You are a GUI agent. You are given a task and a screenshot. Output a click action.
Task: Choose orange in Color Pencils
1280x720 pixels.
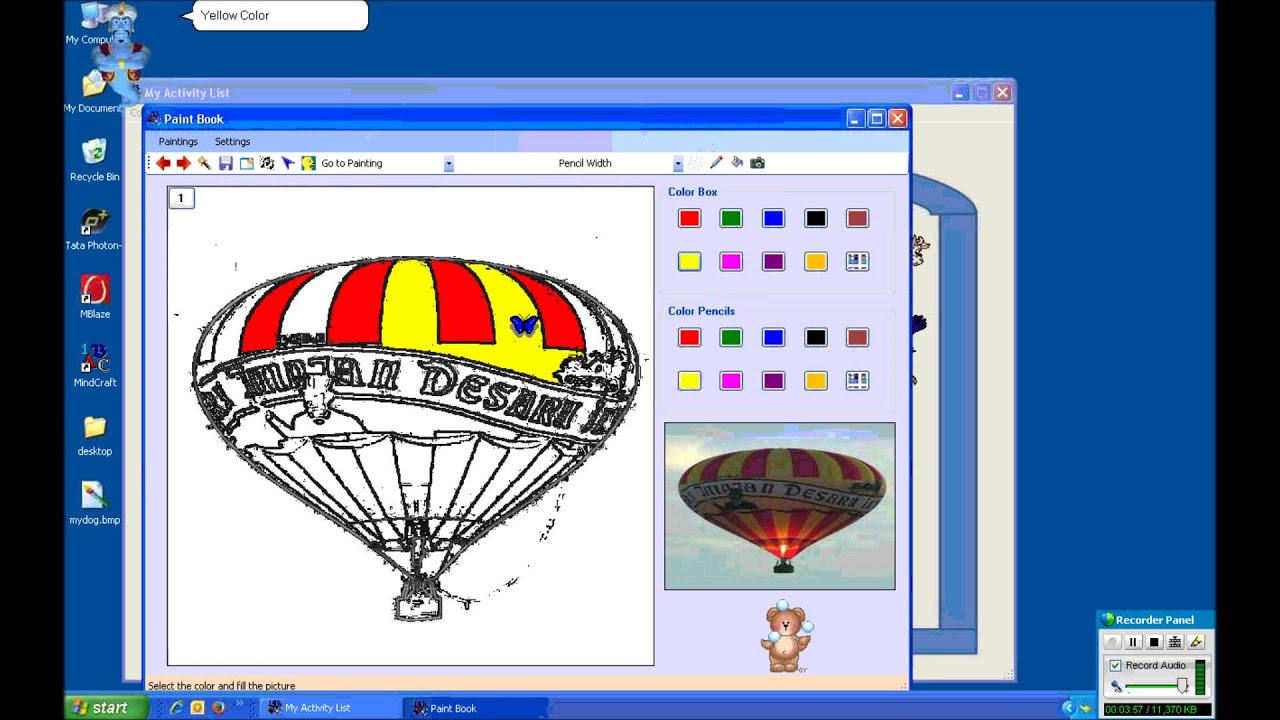coord(815,380)
